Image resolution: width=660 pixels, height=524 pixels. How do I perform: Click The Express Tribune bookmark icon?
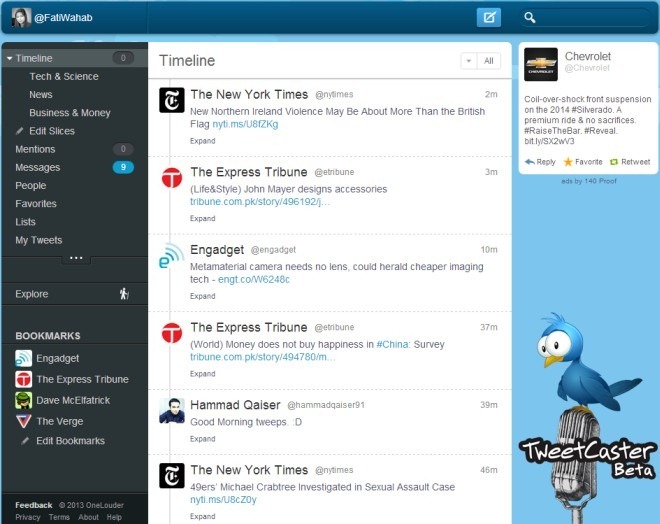(24, 379)
